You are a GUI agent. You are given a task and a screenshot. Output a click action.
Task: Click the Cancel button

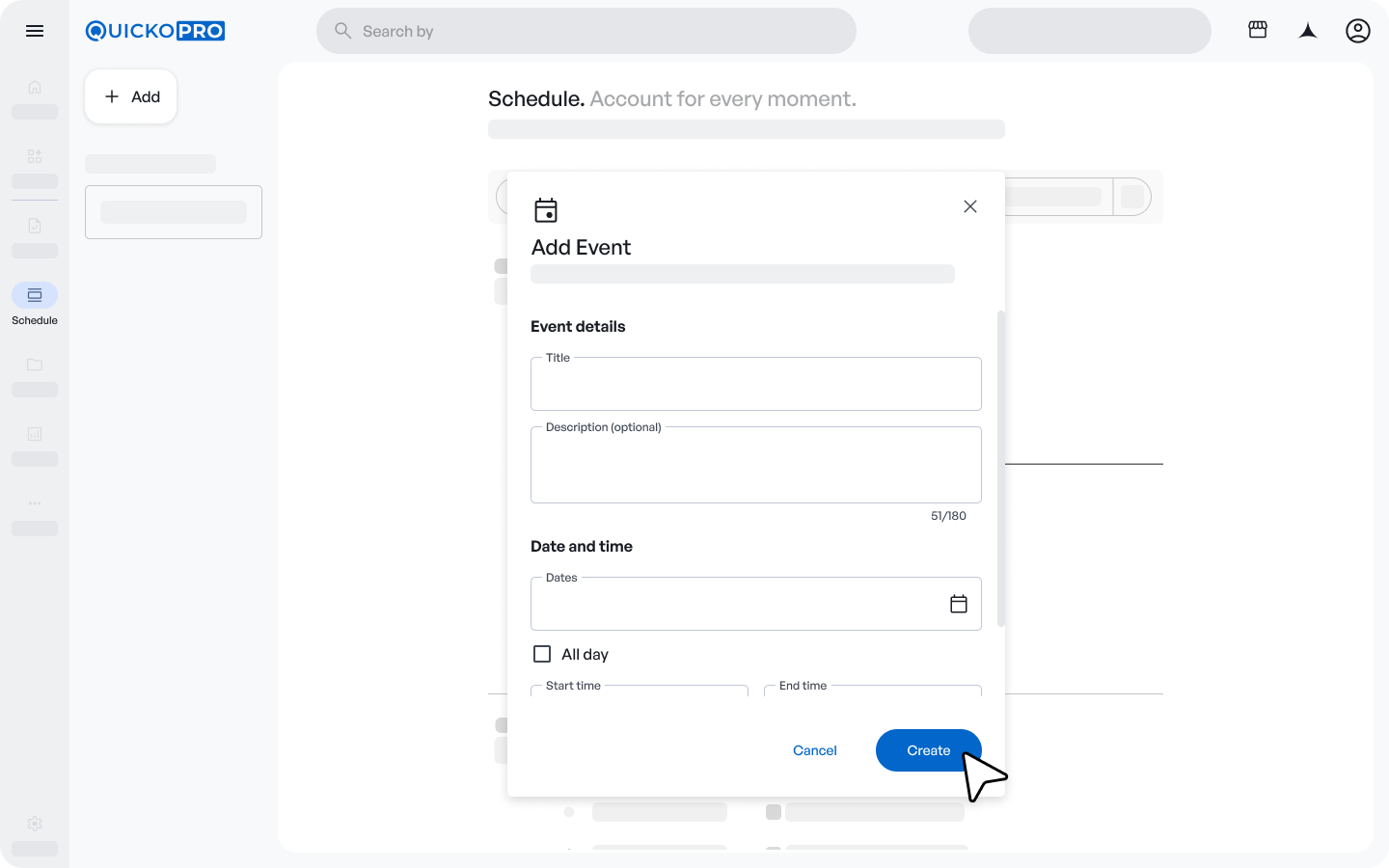tap(814, 750)
